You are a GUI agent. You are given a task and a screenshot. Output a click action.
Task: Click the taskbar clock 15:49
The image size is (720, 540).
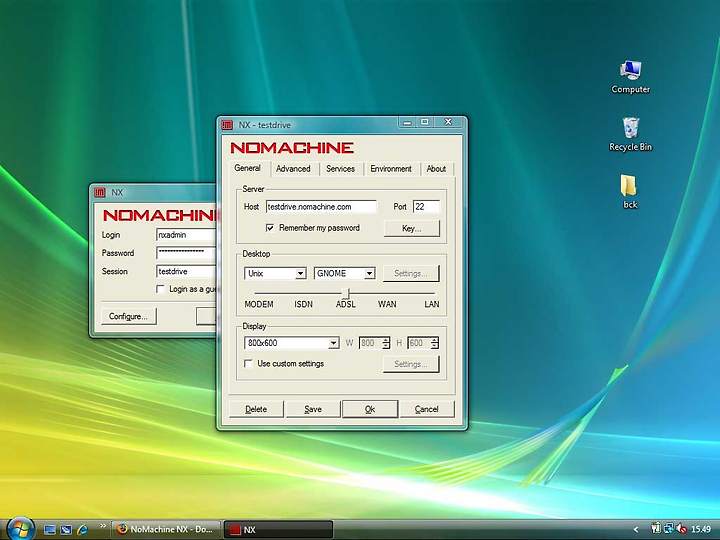(x=701, y=529)
